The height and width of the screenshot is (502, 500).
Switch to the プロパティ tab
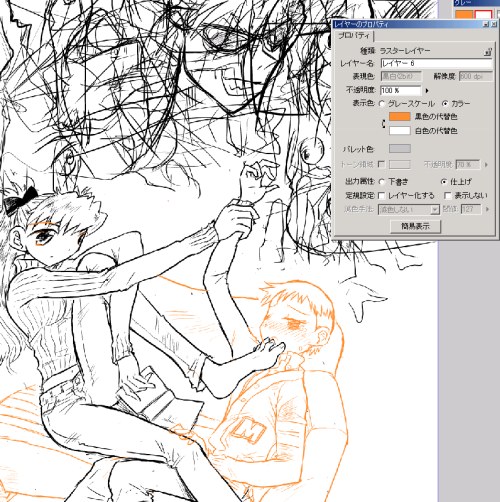pyautogui.click(x=354, y=36)
